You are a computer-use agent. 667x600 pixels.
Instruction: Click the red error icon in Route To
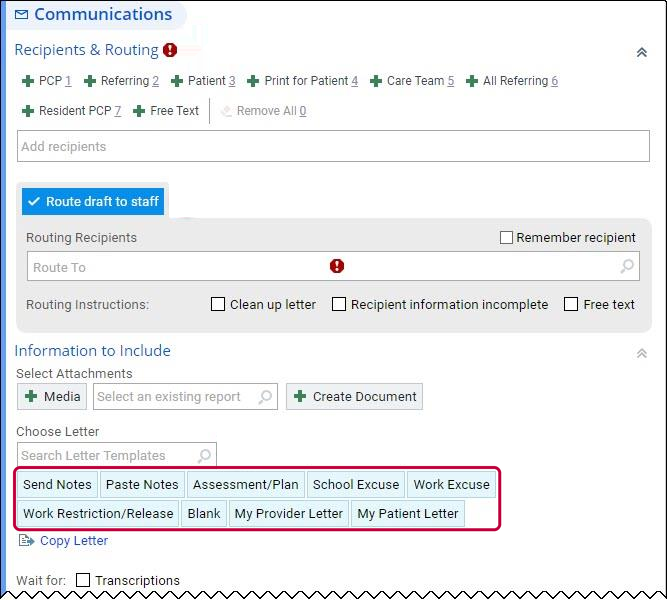click(x=337, y=266)
